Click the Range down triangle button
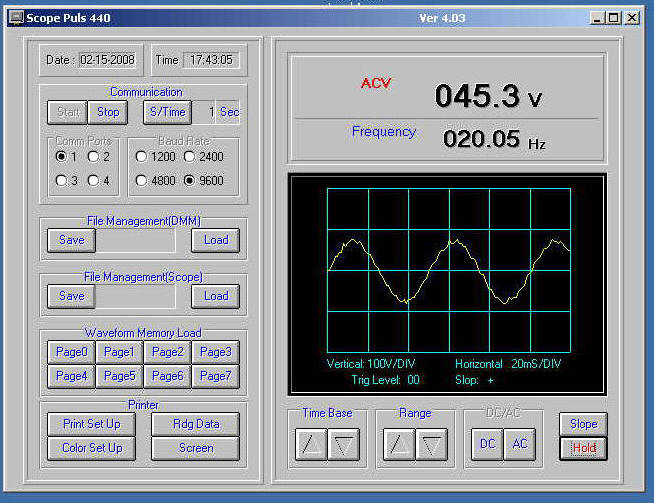Viewport: 654px width, 503px height. coord(431,445)
